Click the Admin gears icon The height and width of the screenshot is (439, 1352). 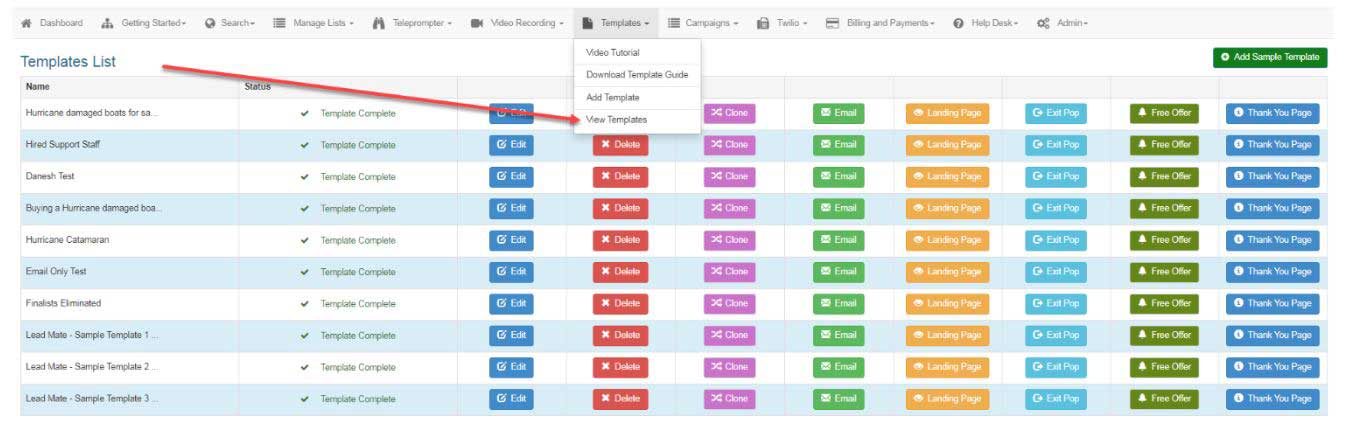[1043, 23]
